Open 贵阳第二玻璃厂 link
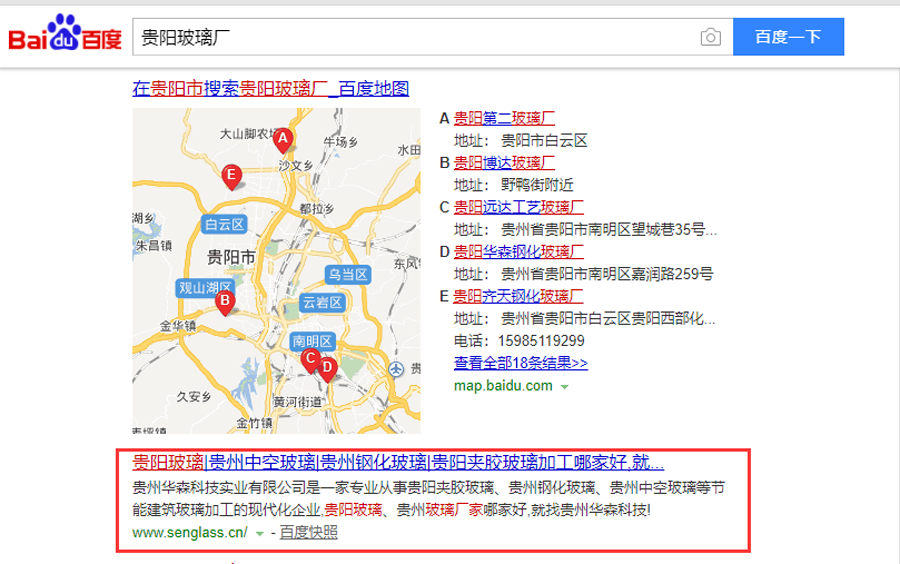This screenshot has width=900, height=564. click(504, 119)
